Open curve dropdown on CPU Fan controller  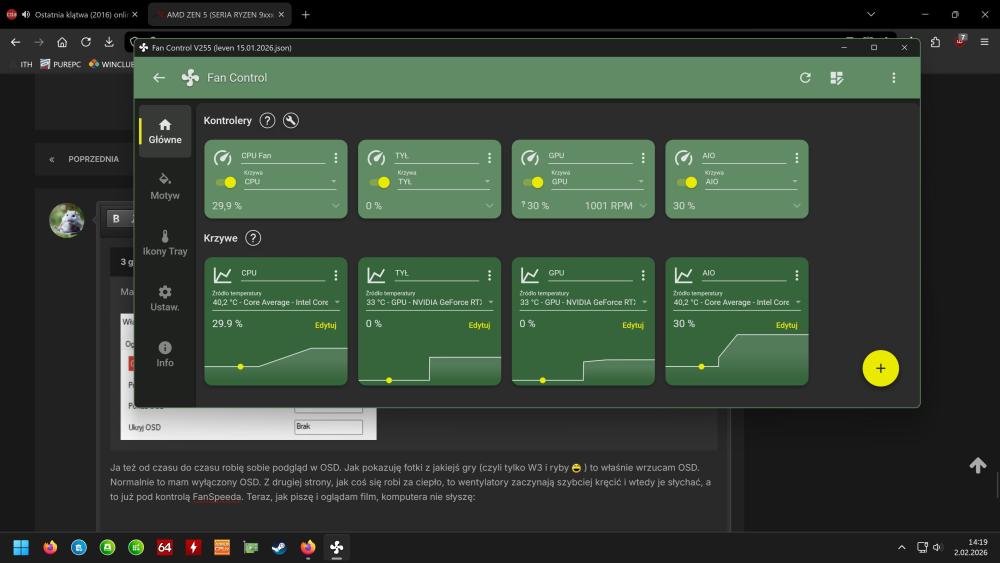click(290, 182)
